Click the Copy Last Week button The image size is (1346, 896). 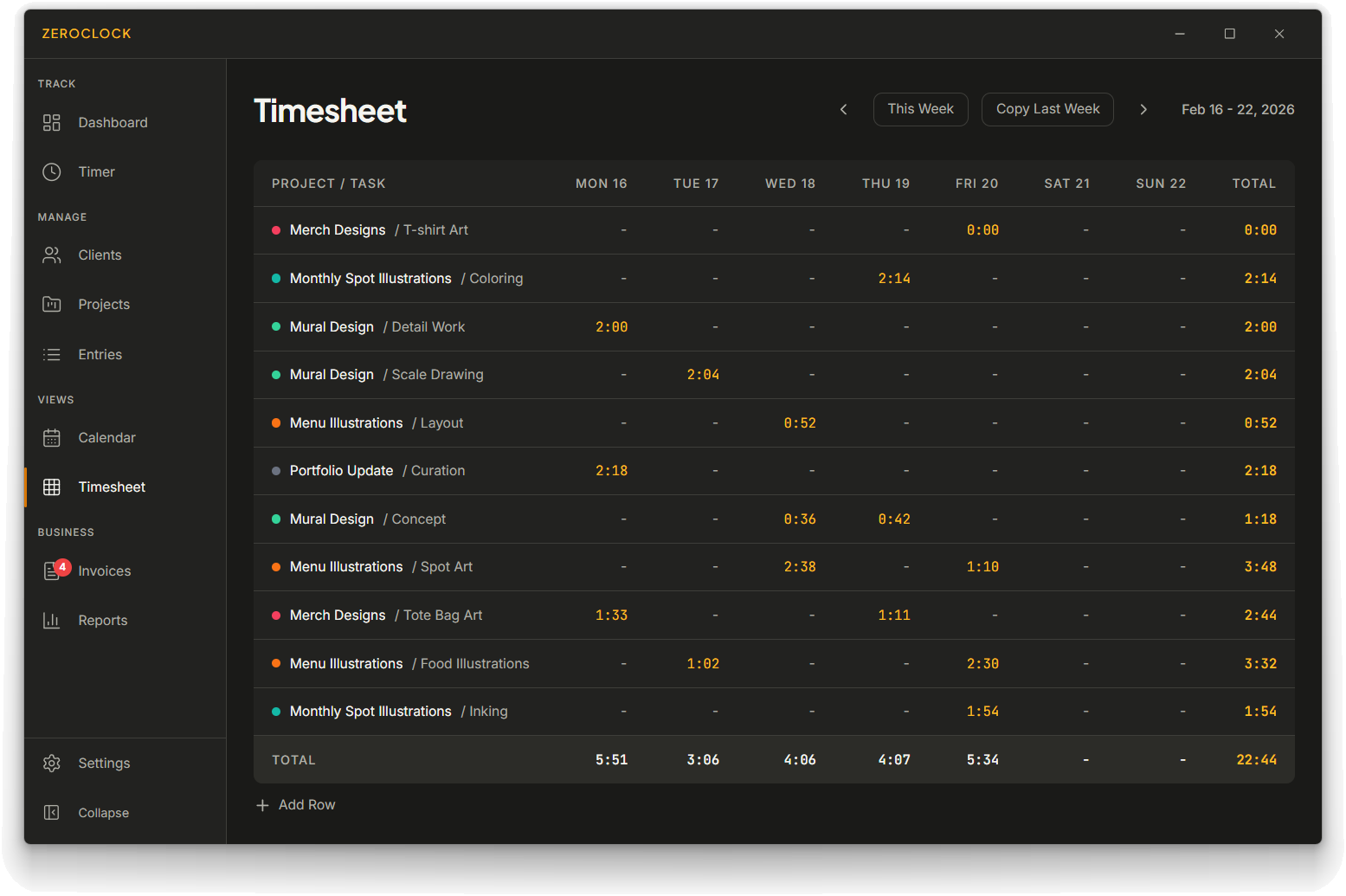point(1047,110)
